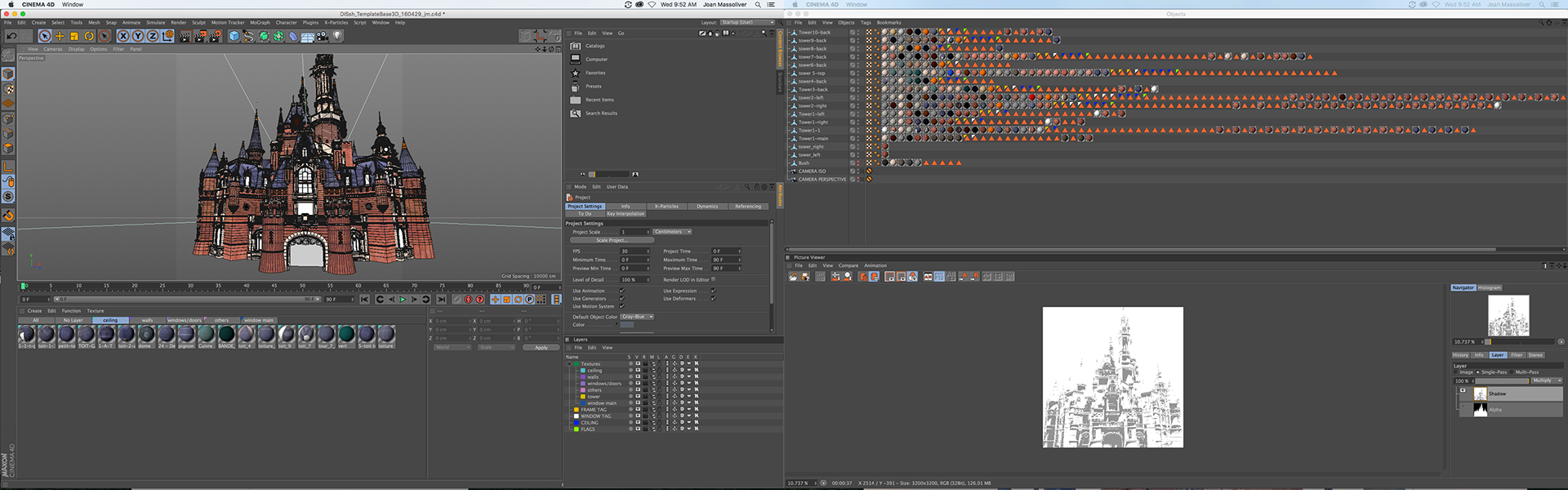1568x490 pixels.
Task: Open the MoGraph menu
Action: (x=260, y=23)
